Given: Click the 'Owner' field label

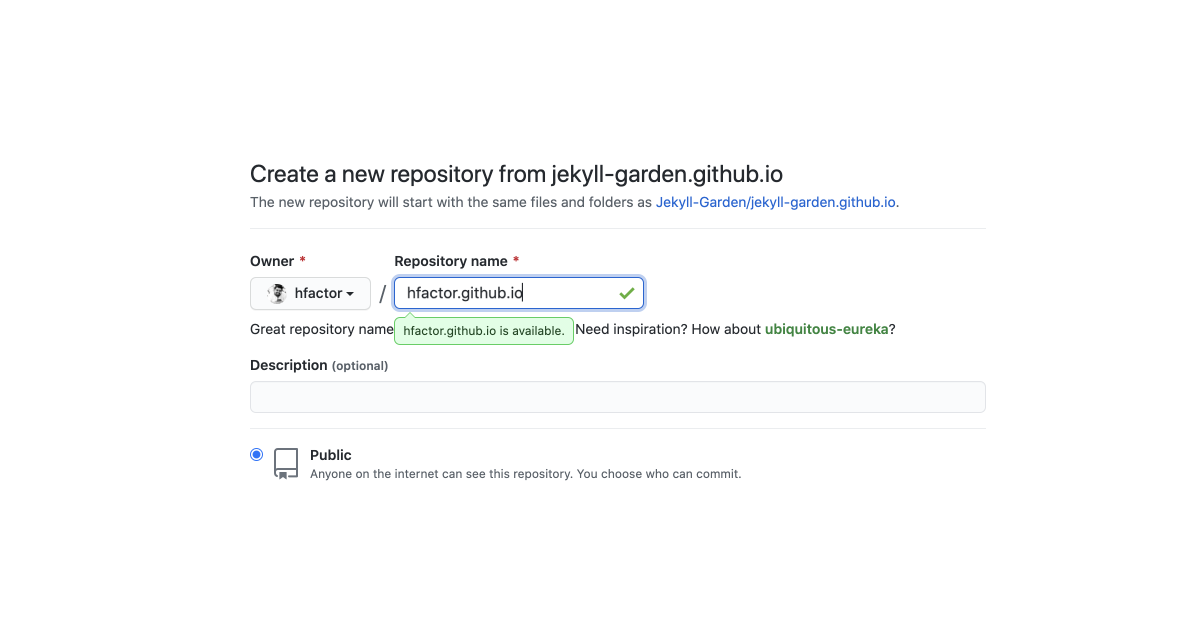Looking at the screenshot, I should click(272, 261).
